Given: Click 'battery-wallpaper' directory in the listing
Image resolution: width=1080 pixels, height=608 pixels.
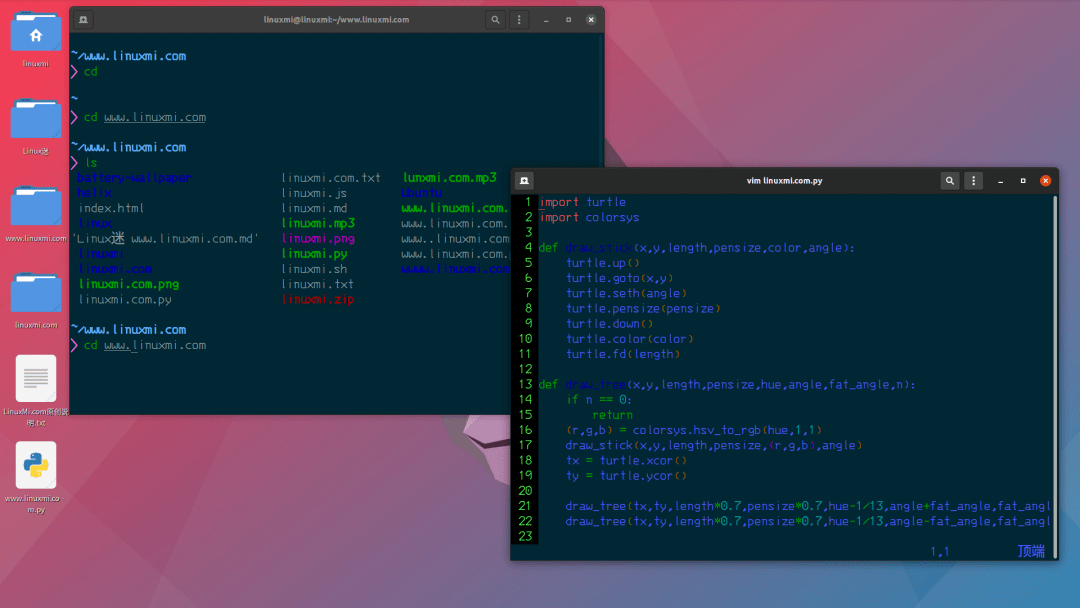Looking at the screenshot, I should coord(134,178).
